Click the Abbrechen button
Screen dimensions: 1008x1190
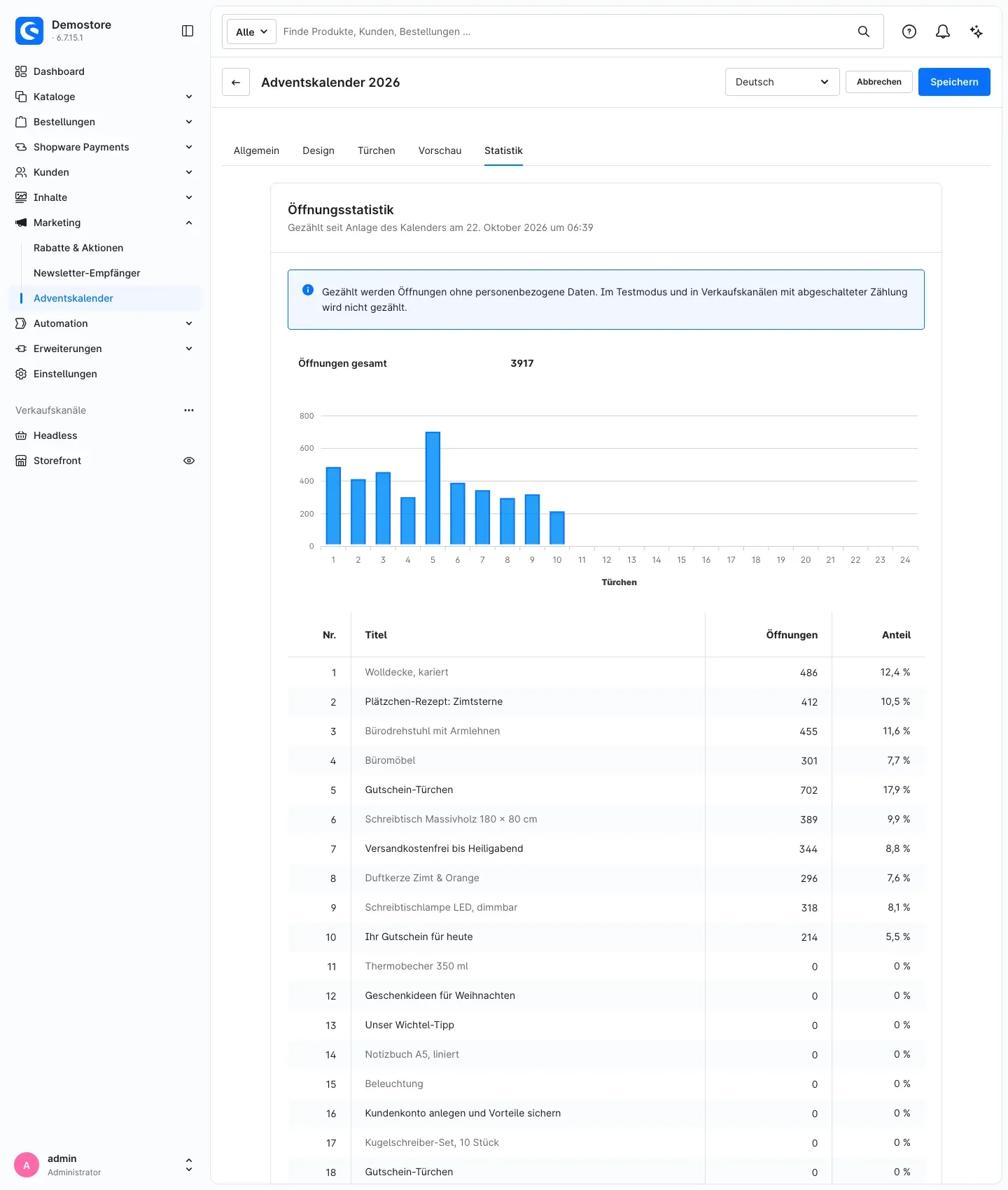[x=879, y=82]
